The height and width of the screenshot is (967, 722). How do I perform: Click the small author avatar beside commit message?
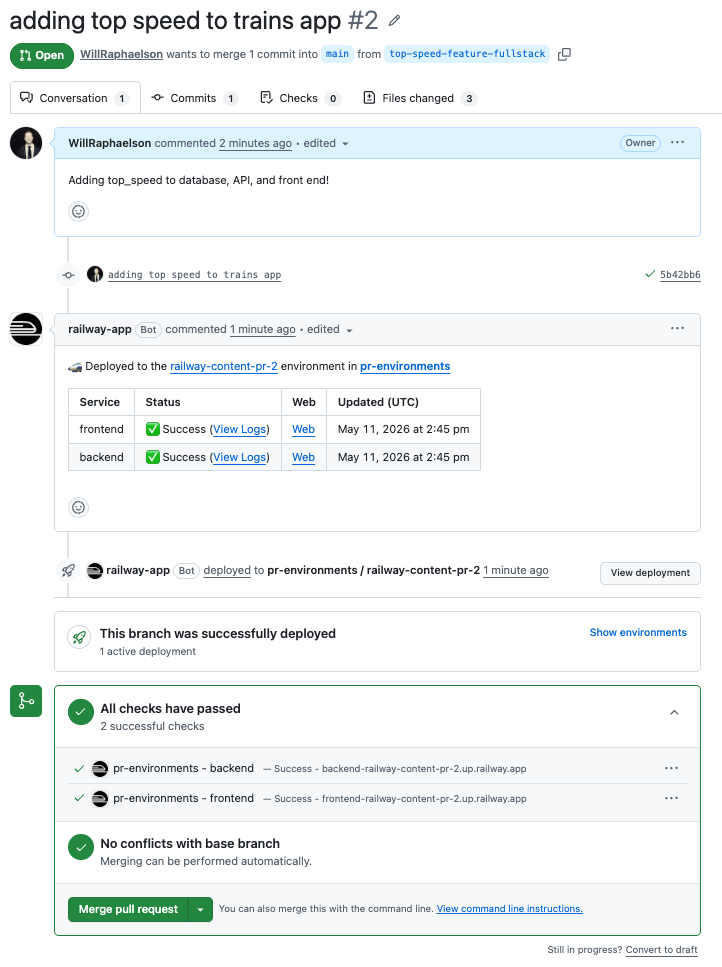95,274
